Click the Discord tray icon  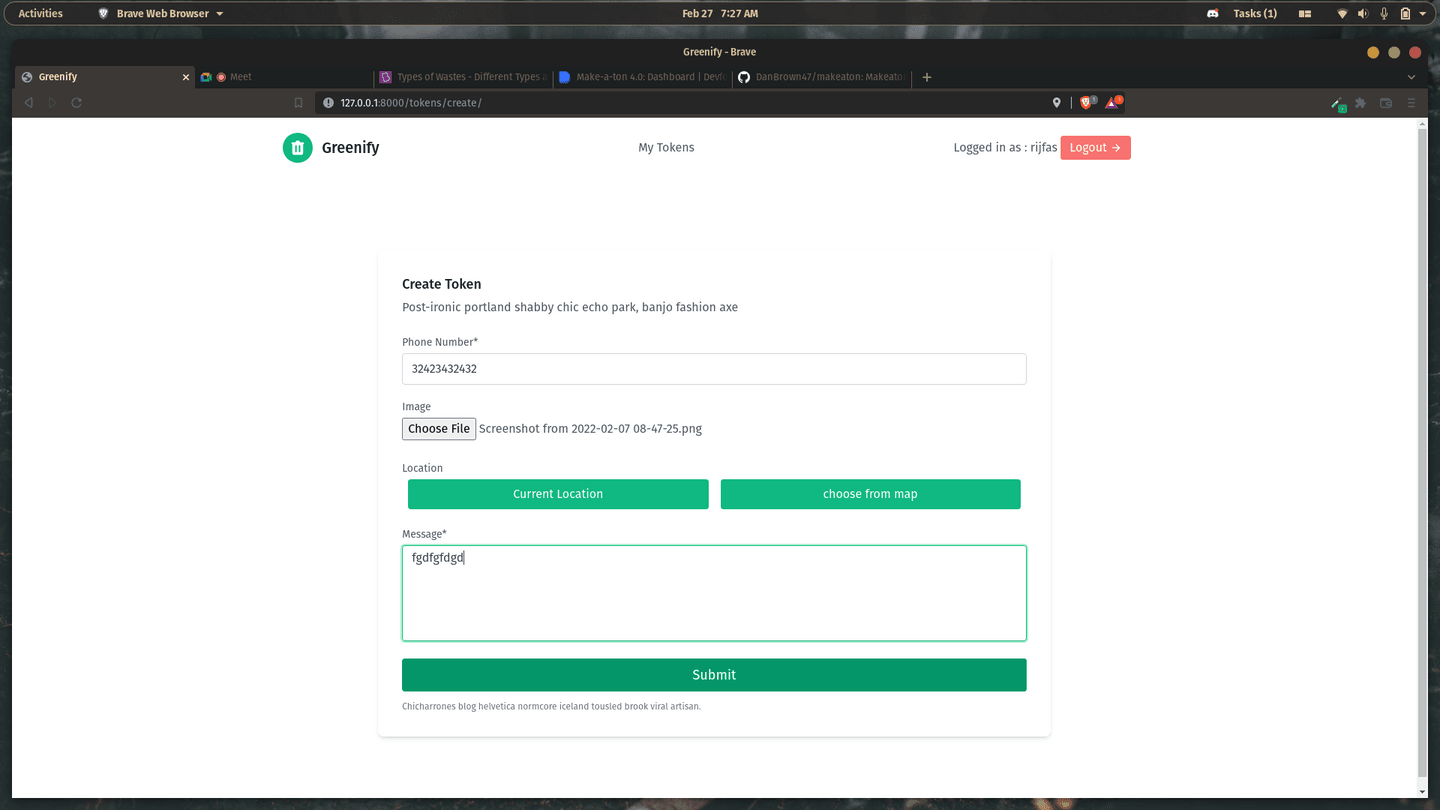pyautogui.click(x=1213, y=14)
